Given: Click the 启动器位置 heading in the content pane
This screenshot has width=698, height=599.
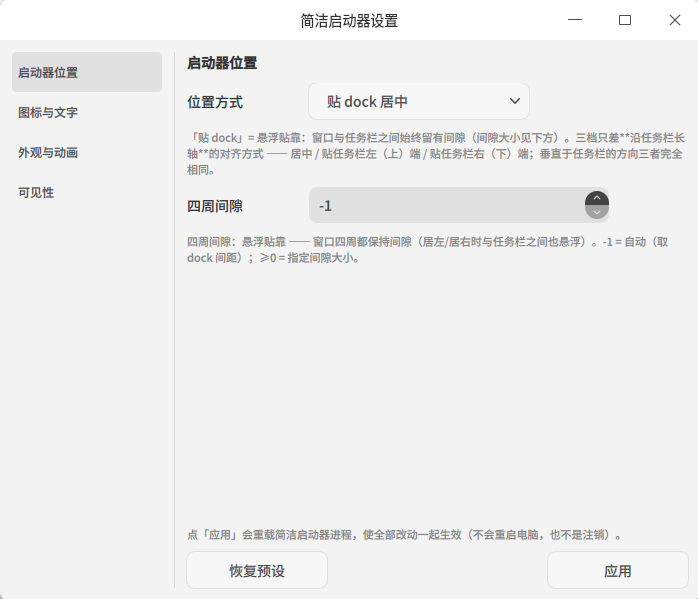Looking at the screenshot, I should click(x=222, y=63).
